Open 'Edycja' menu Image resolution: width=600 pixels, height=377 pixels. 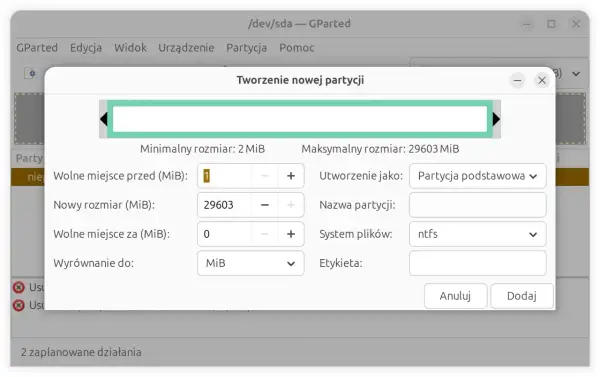pyautogui.click(x=86, y=48)
